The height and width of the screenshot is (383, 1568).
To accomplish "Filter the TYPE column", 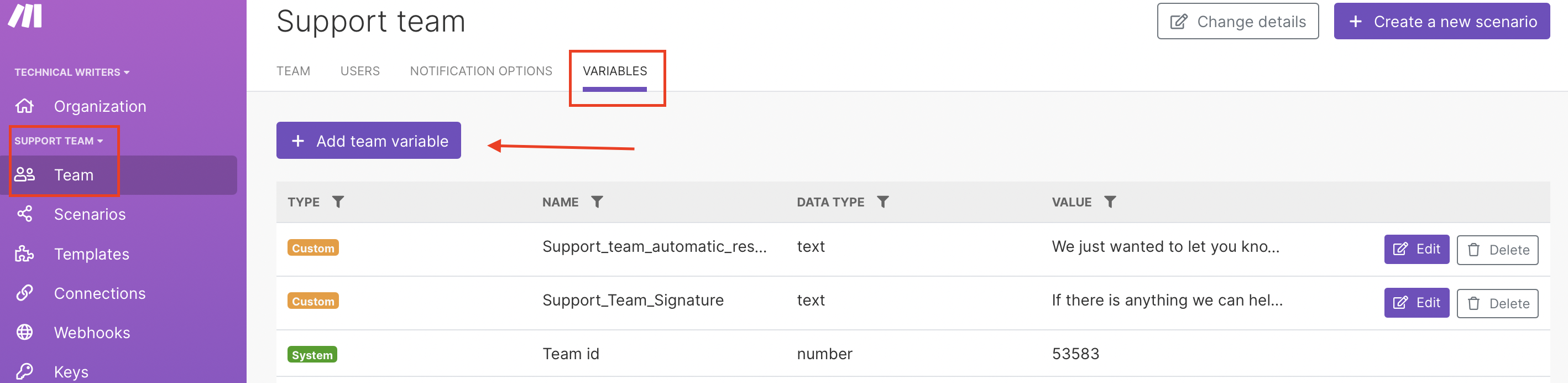I will coord(338,201).
